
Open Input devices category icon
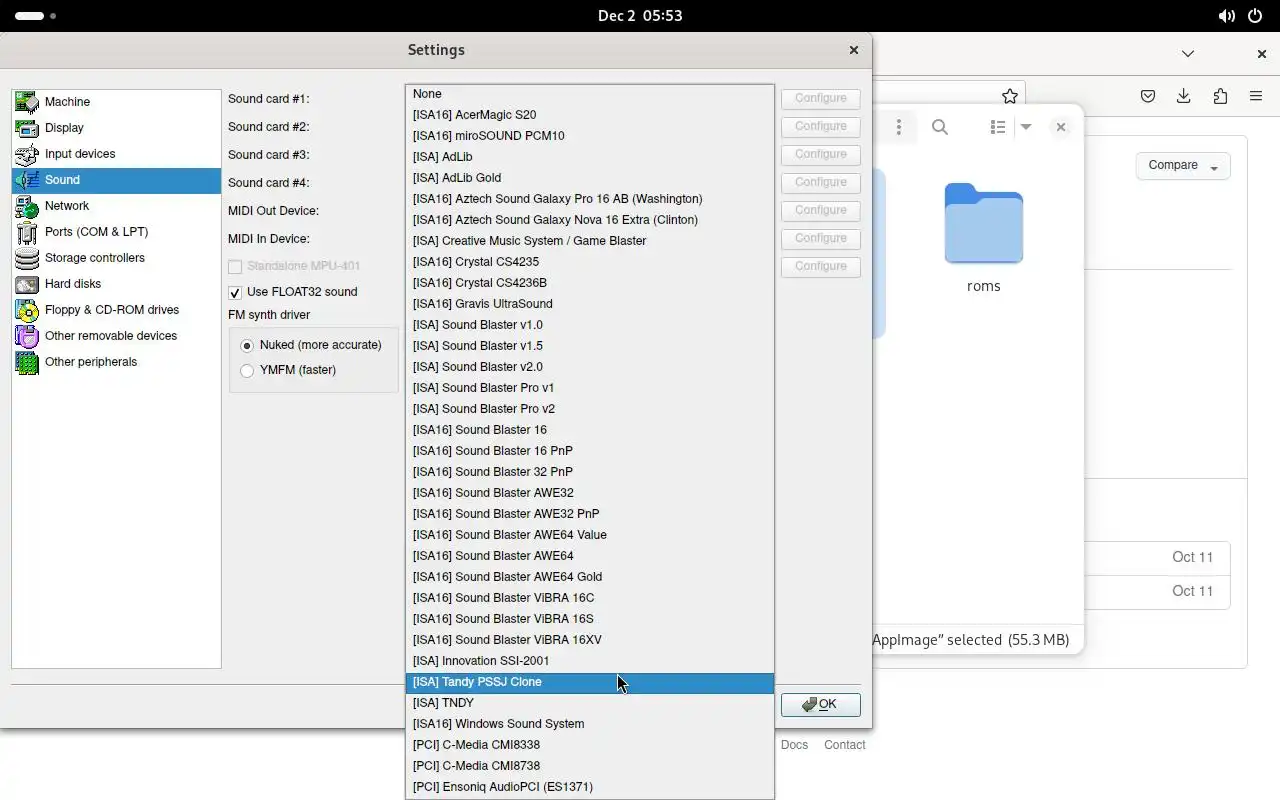[x=27, y=154]
